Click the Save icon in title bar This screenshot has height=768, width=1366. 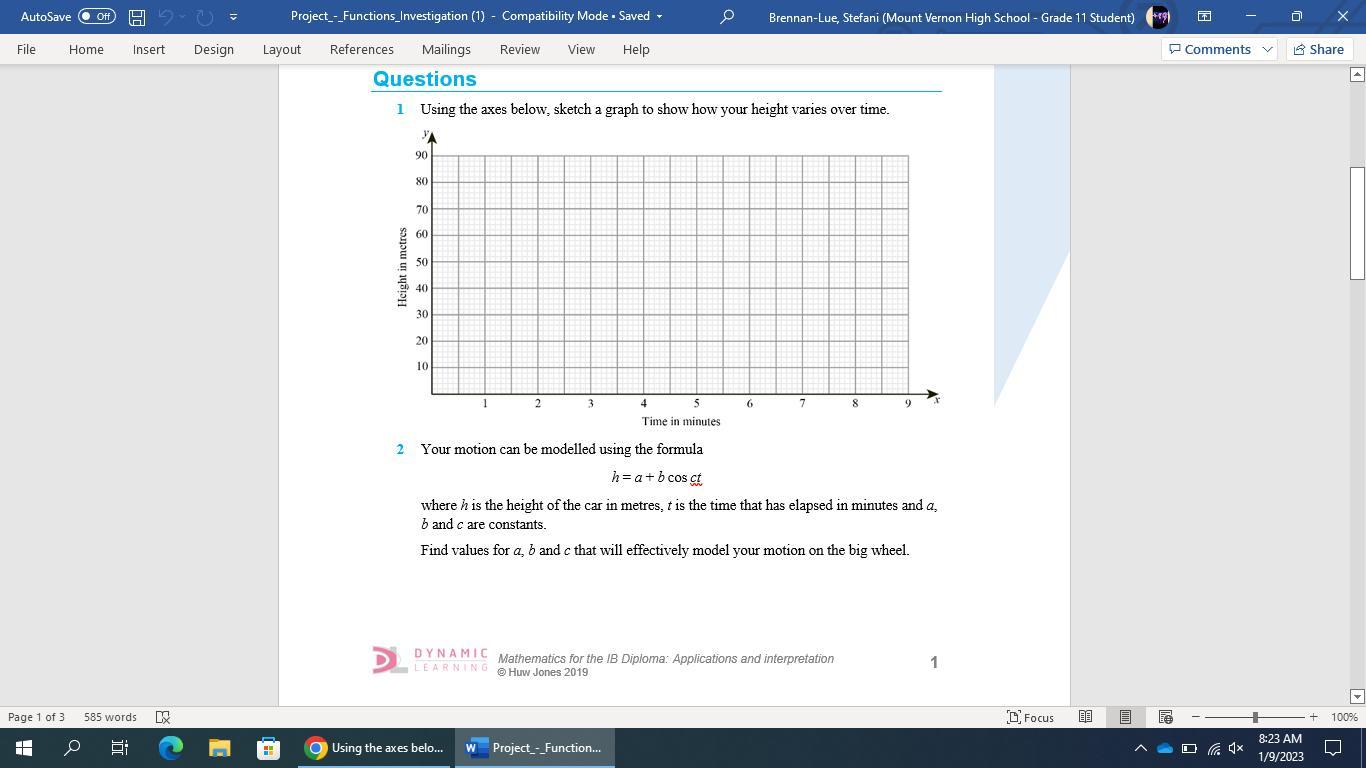pyautogui.click(x=137, y=17)
